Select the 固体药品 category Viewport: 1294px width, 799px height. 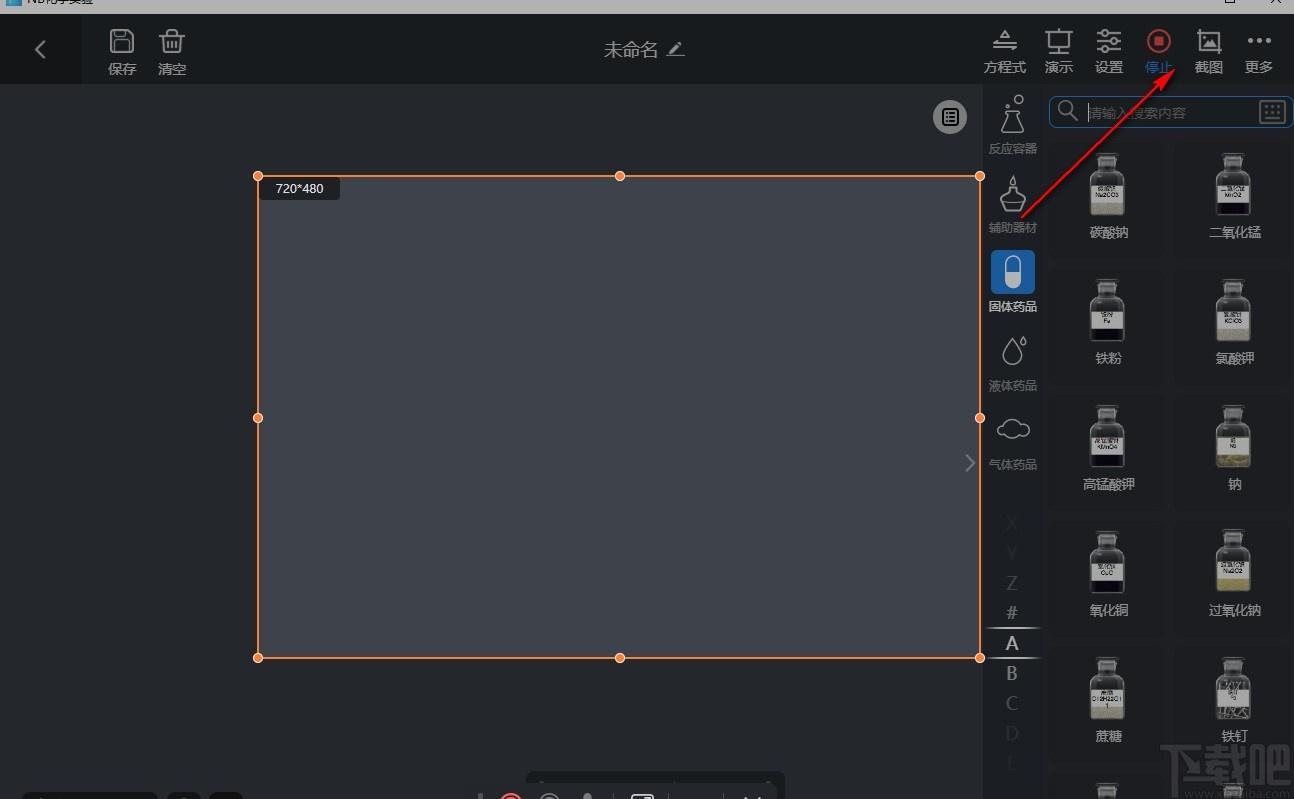pos(1013,283)
